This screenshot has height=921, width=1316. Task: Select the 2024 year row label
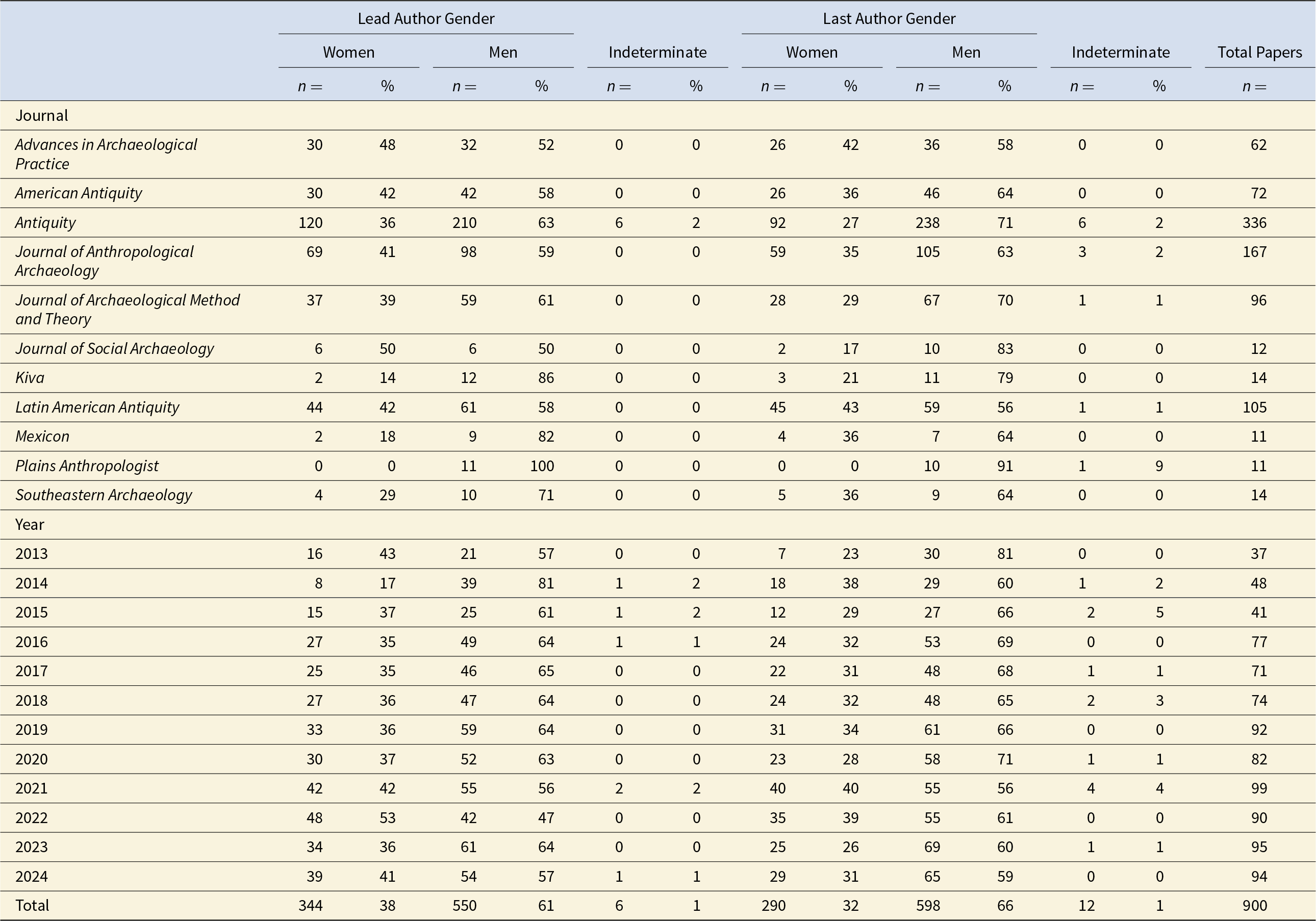point(32,876)
